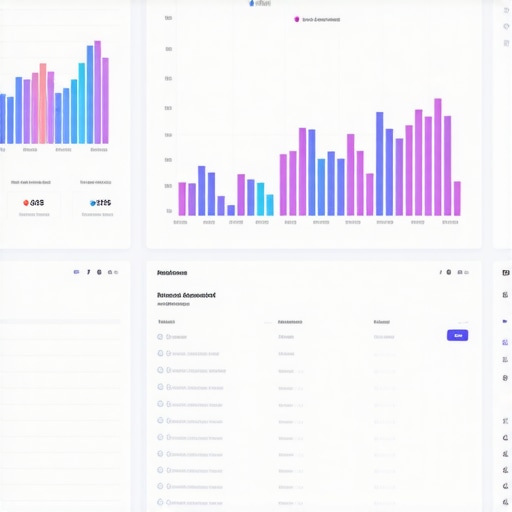This screenshot has height=512, width=512.
Task: Select the stat card with the red dot
Action: (x=34, y=205)
